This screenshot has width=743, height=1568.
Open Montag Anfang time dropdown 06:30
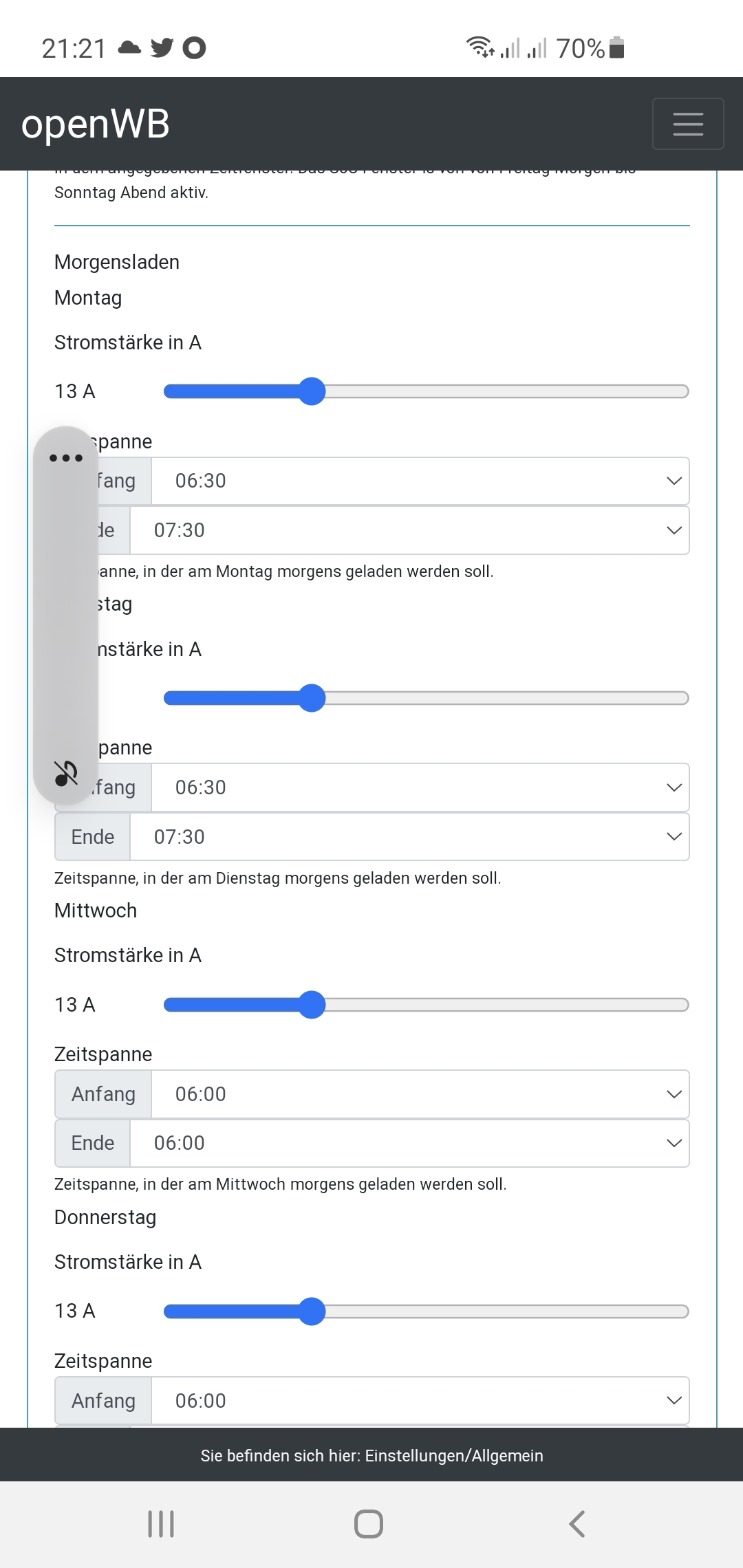pos(420,481)
